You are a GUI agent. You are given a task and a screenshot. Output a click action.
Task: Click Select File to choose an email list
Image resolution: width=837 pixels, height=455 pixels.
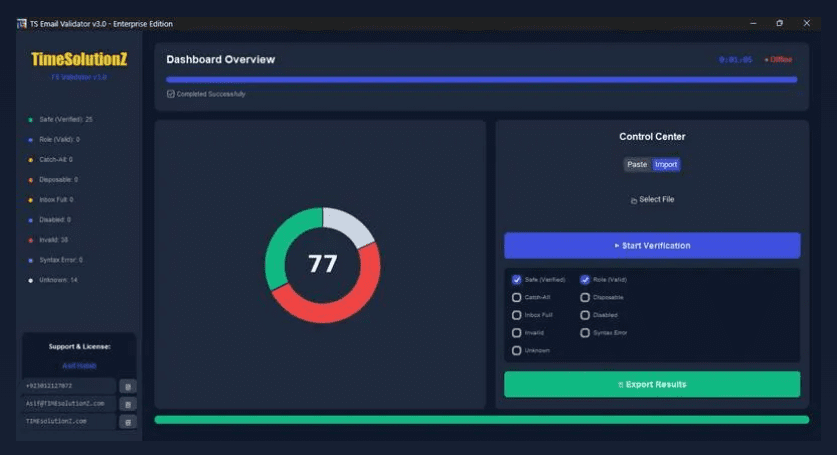point(652,200)
